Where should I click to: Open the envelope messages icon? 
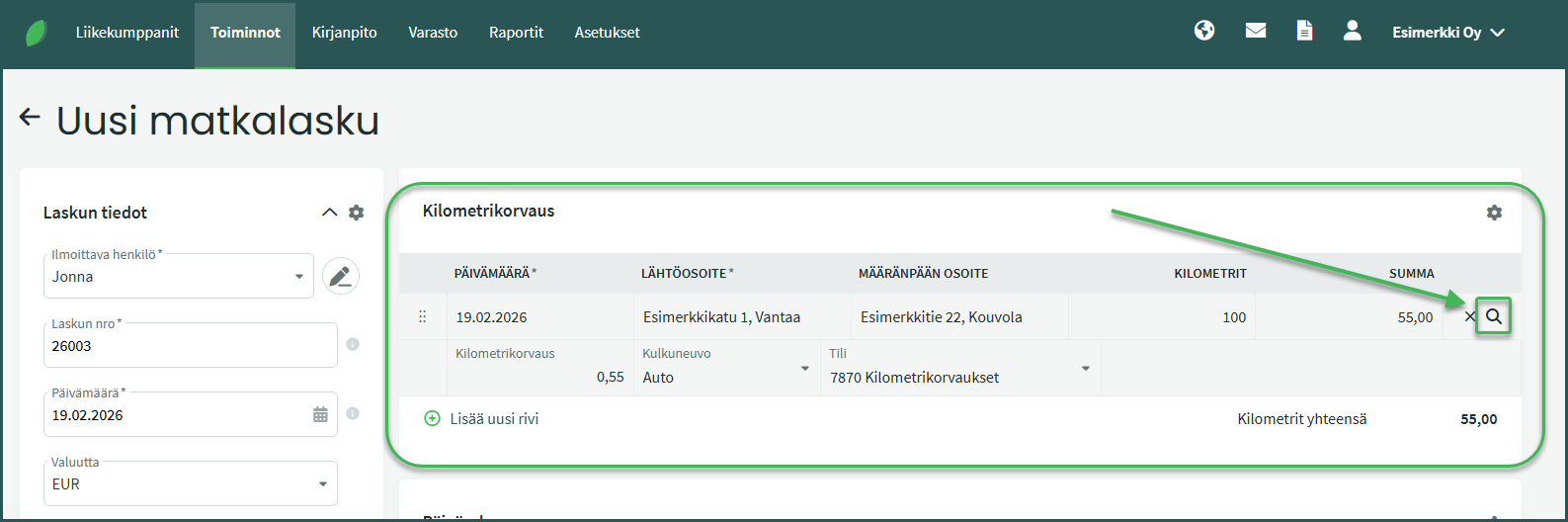coord(1255,32)
